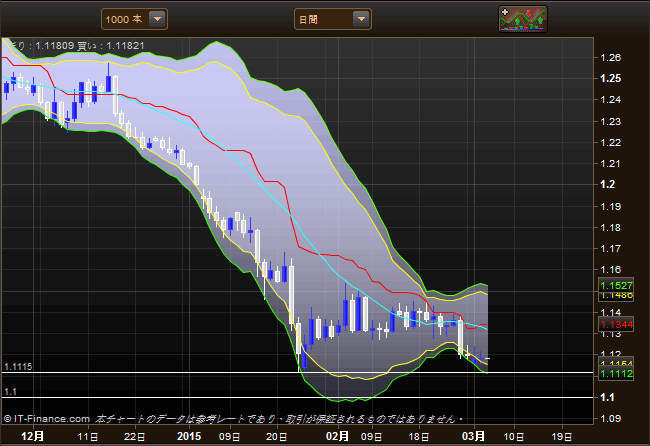Click the 2015 date axis label
The height and width of the screenshot is (446, 650).
coord(189,436)
